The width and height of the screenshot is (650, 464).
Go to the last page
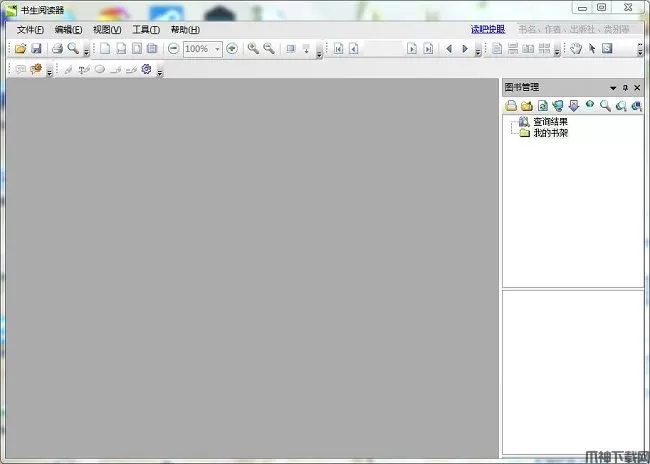click(x=428, y=49)
